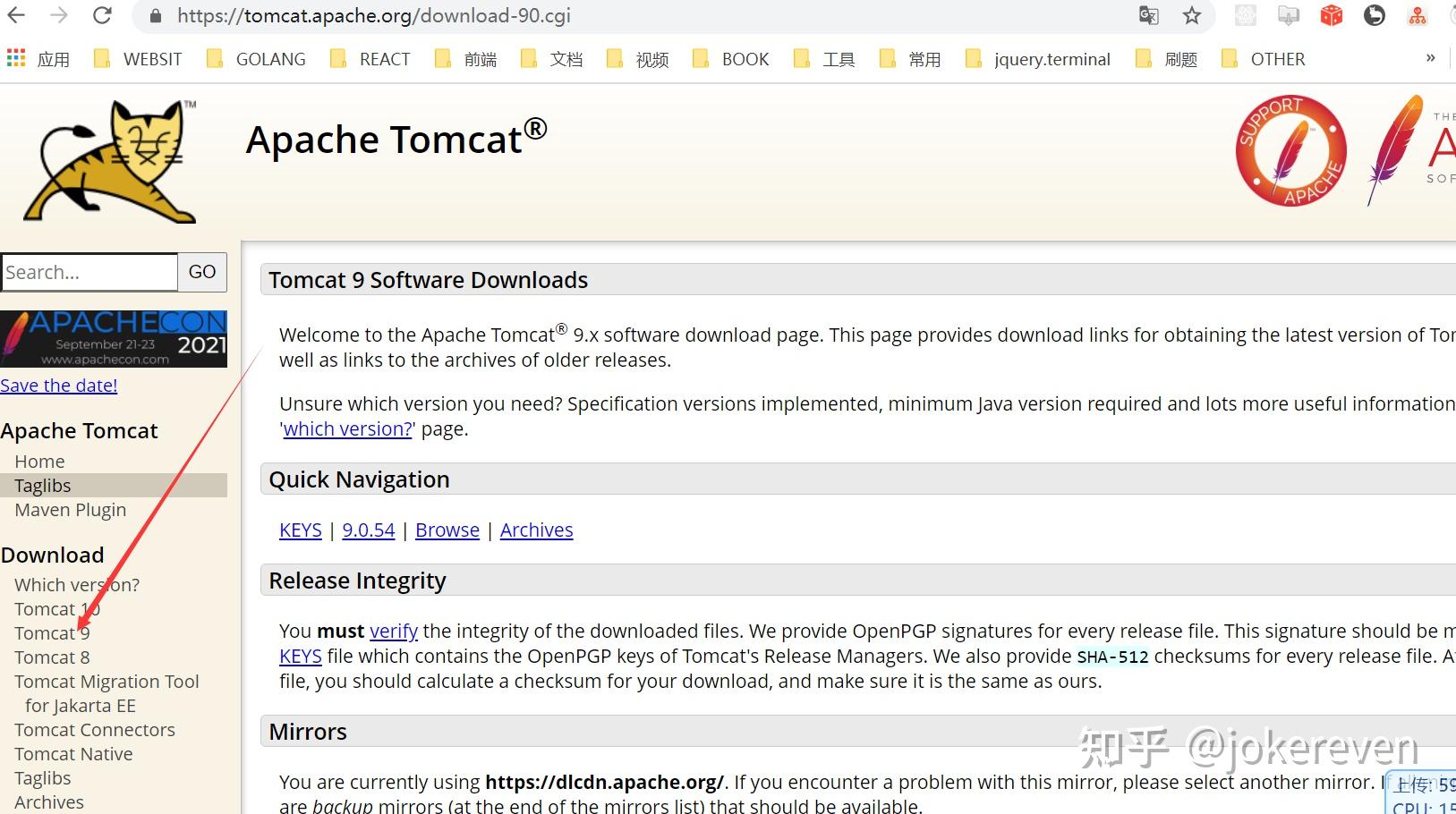This screenshot has width=1456, height=814.
Task: Click the HTTPS padlock security icon
Action: coord(154,15)
